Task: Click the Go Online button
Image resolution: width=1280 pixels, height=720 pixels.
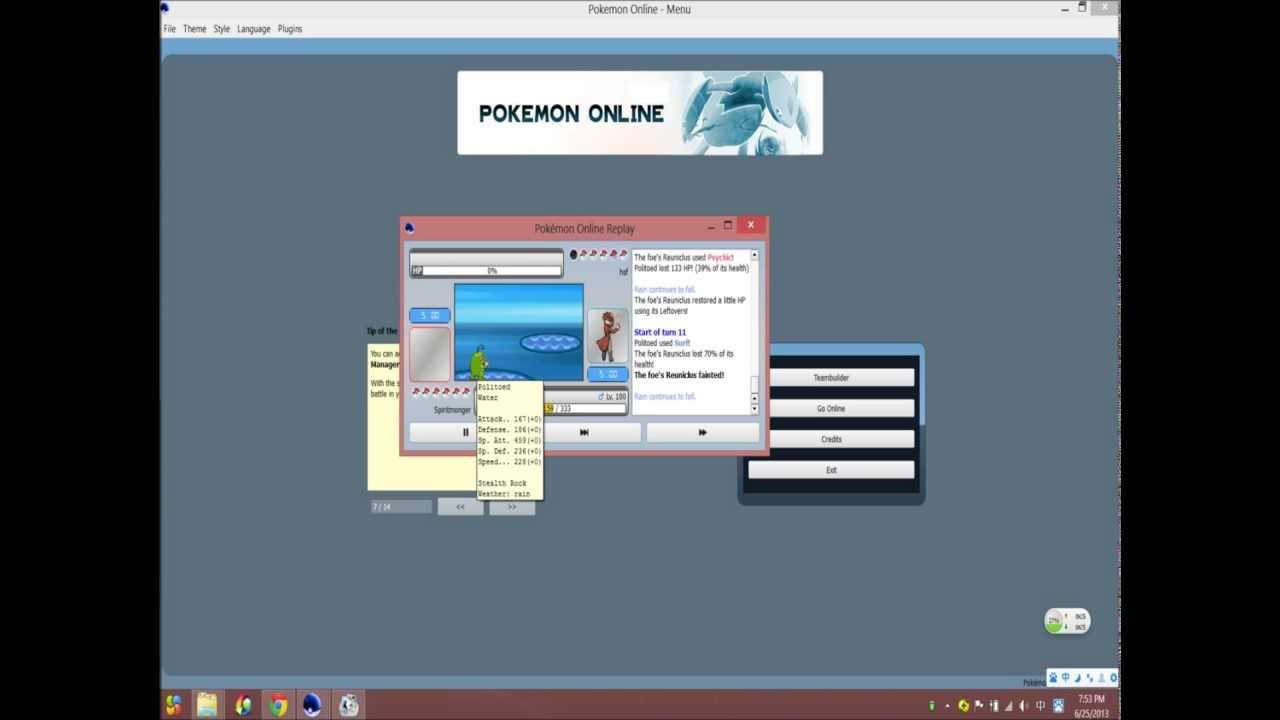Action: pos(831,408)
